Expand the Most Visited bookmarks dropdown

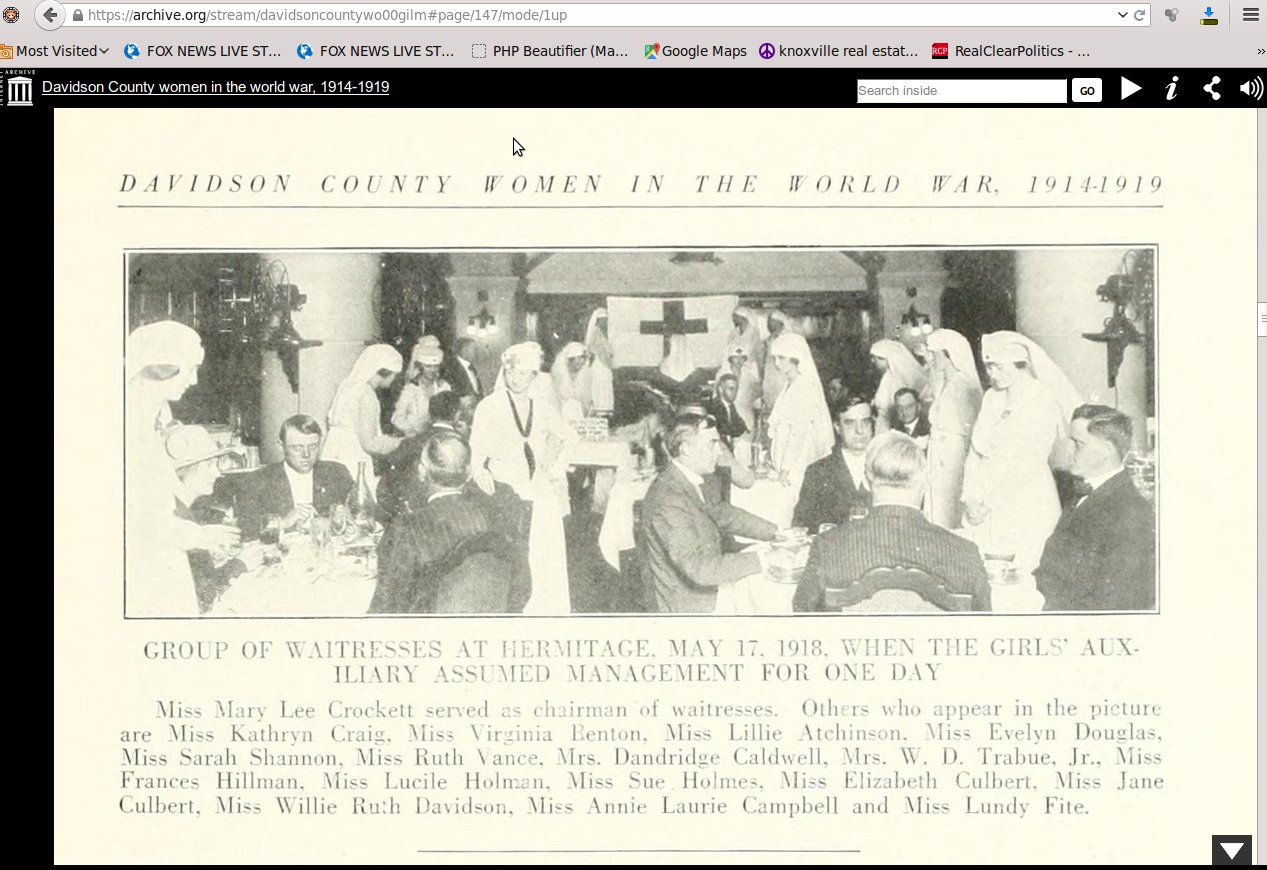click(x=55, y=50)
